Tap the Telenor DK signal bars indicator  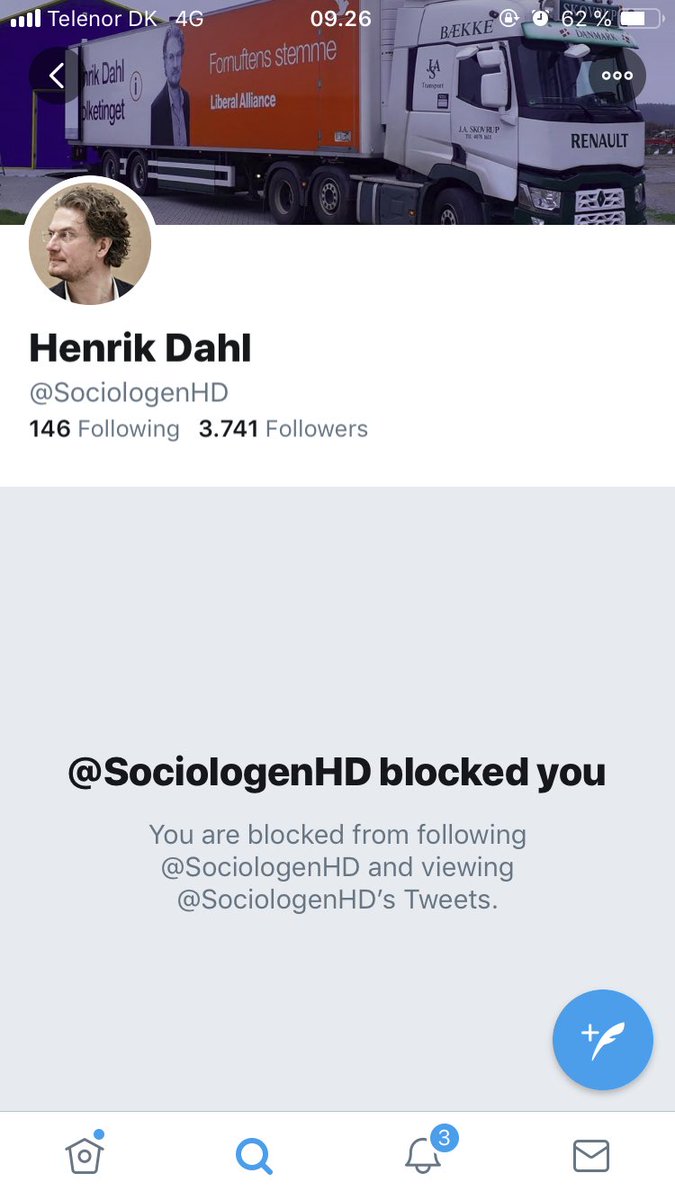25,18
